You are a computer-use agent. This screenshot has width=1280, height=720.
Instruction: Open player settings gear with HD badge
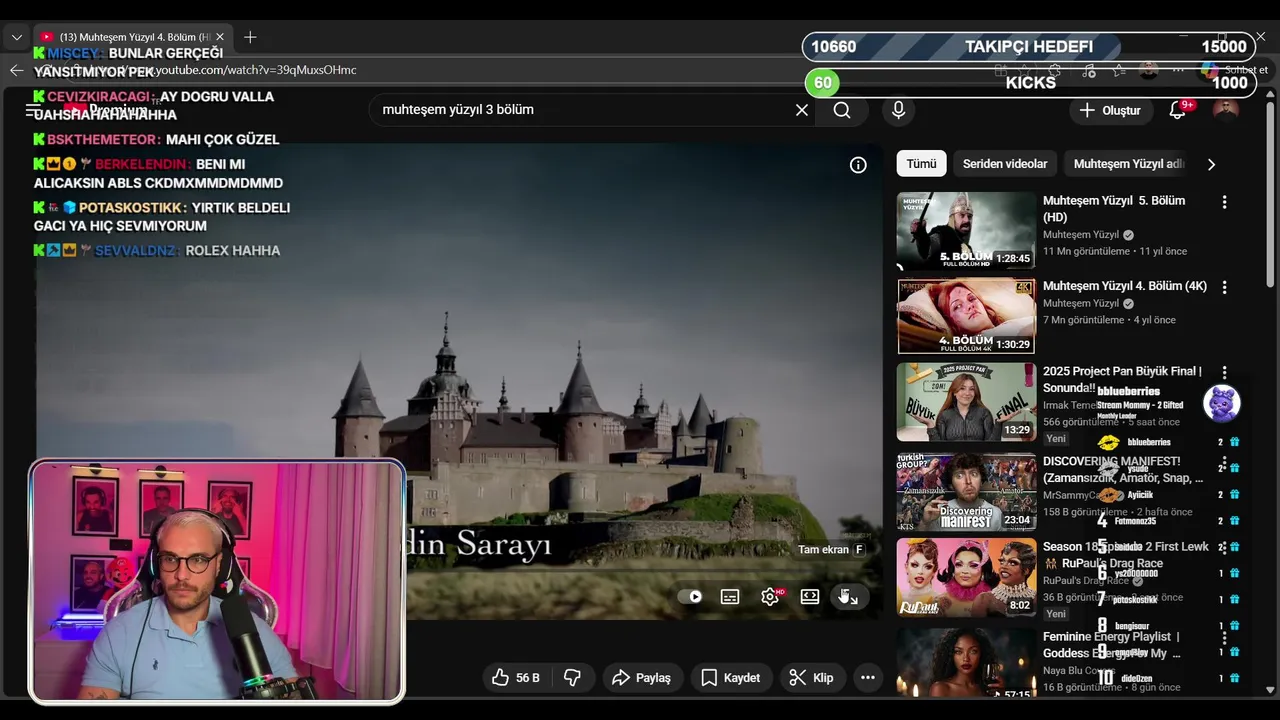770,596
